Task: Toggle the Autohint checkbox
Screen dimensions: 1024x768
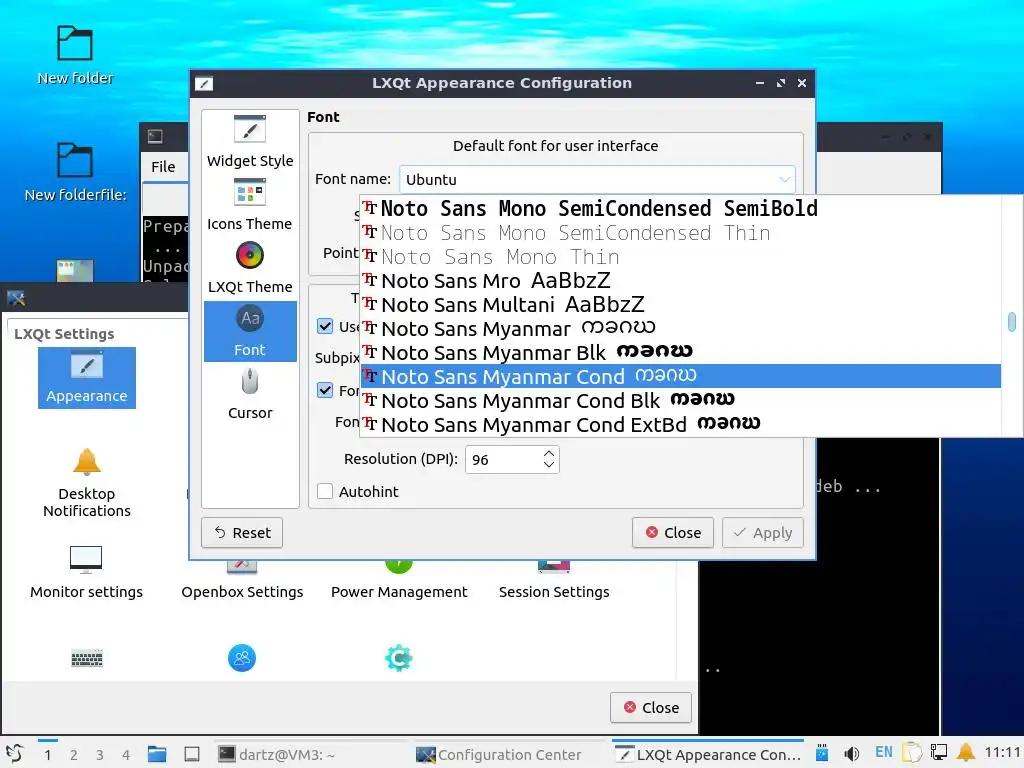Action: pos(325,491)
